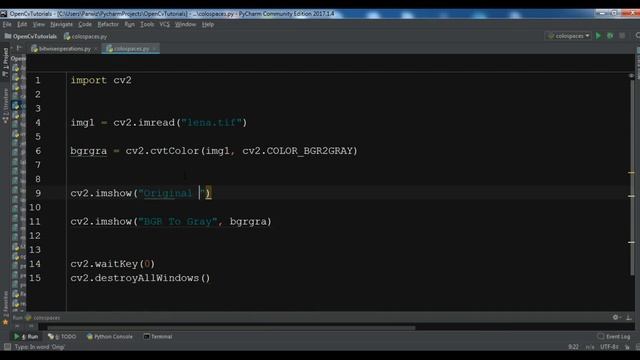The image size is (640, 360).
Task: Open the Run menu
Action: point(129,24)
